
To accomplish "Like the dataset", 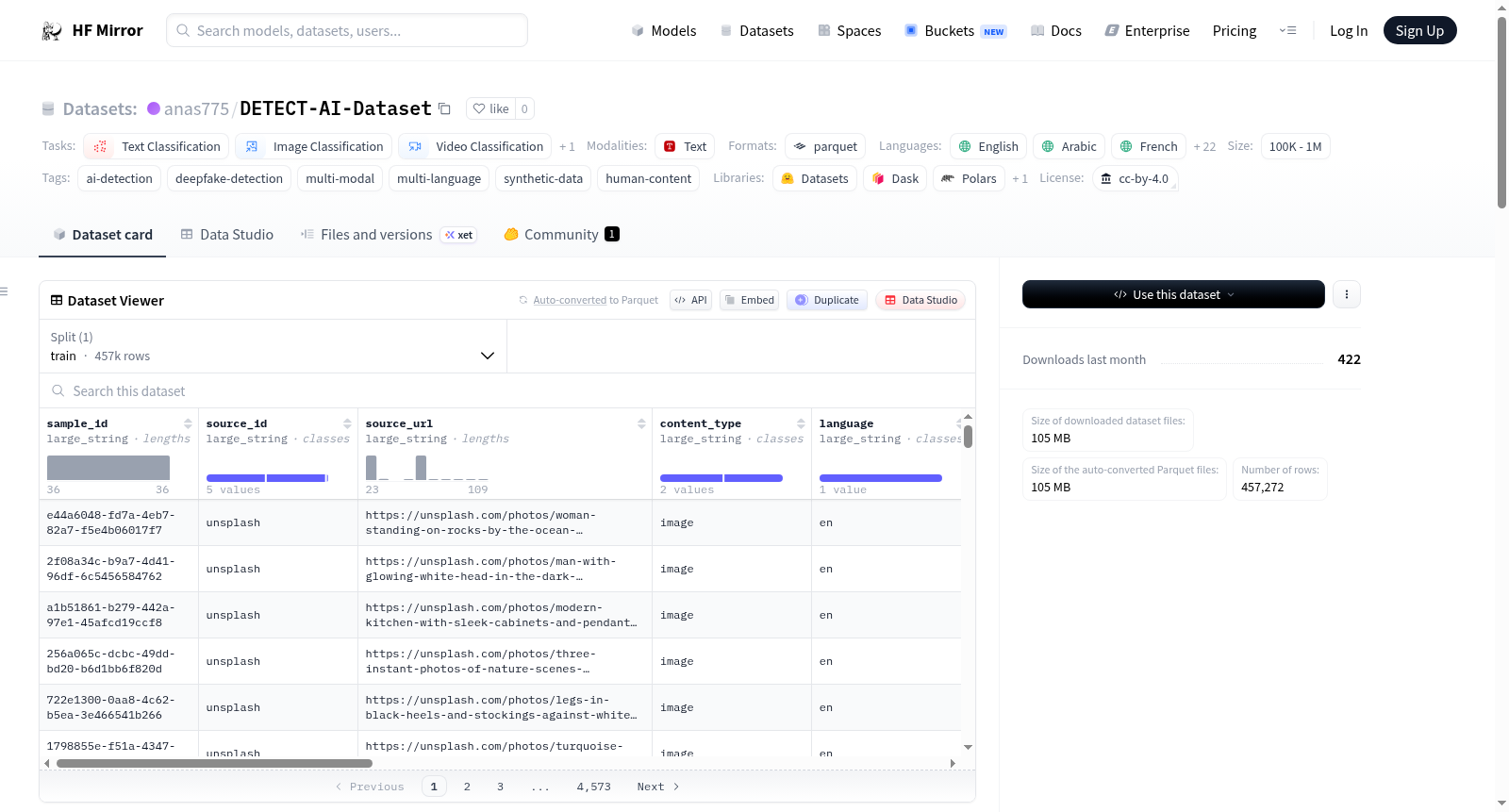I will (490, 108).
